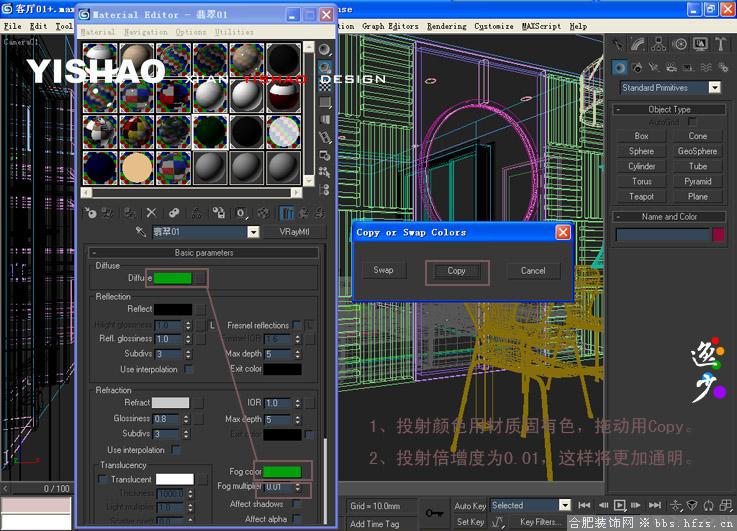Click Show Map in Viewport icon
The image size is (737, 531).
tap(264, 213)
